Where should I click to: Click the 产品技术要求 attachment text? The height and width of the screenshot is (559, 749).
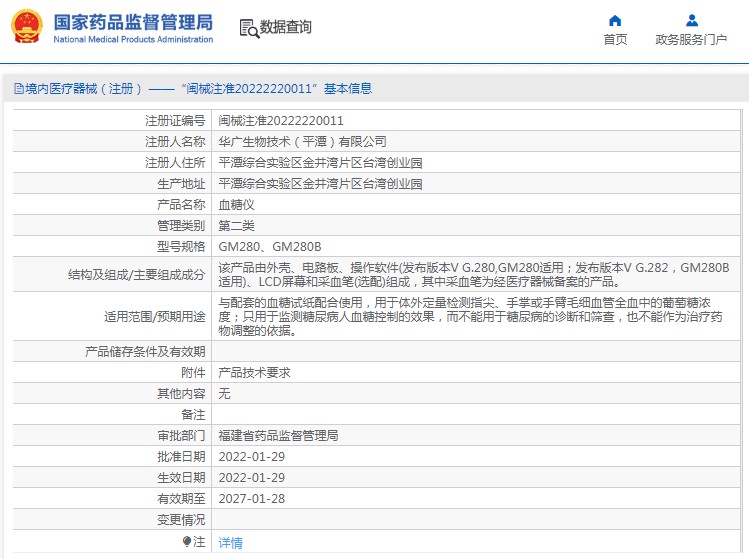click(x=254, y=373)
